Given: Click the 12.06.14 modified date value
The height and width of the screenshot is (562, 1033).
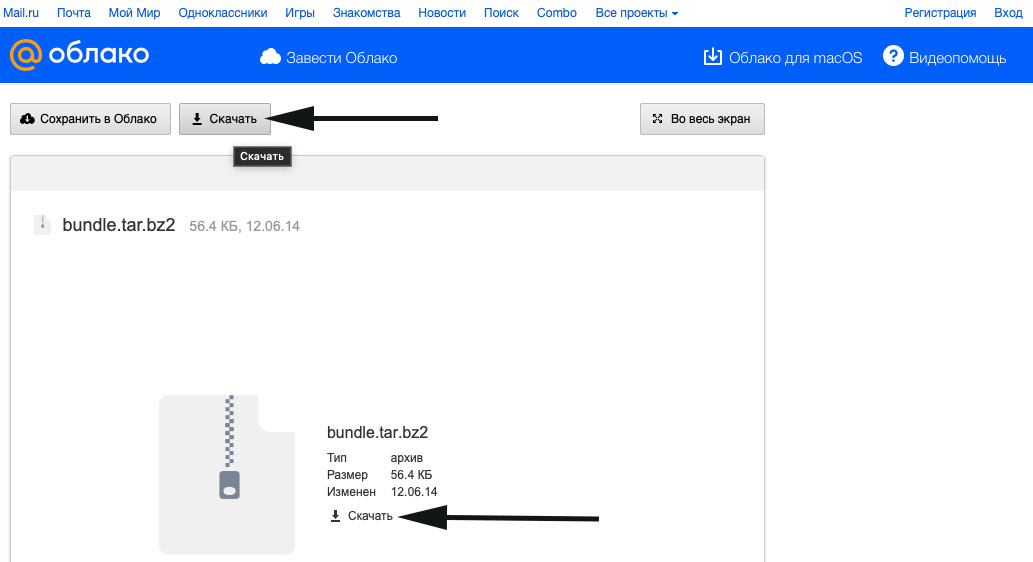Looking at the screenshot, I should pyautogui.click(x=414, y=492).
